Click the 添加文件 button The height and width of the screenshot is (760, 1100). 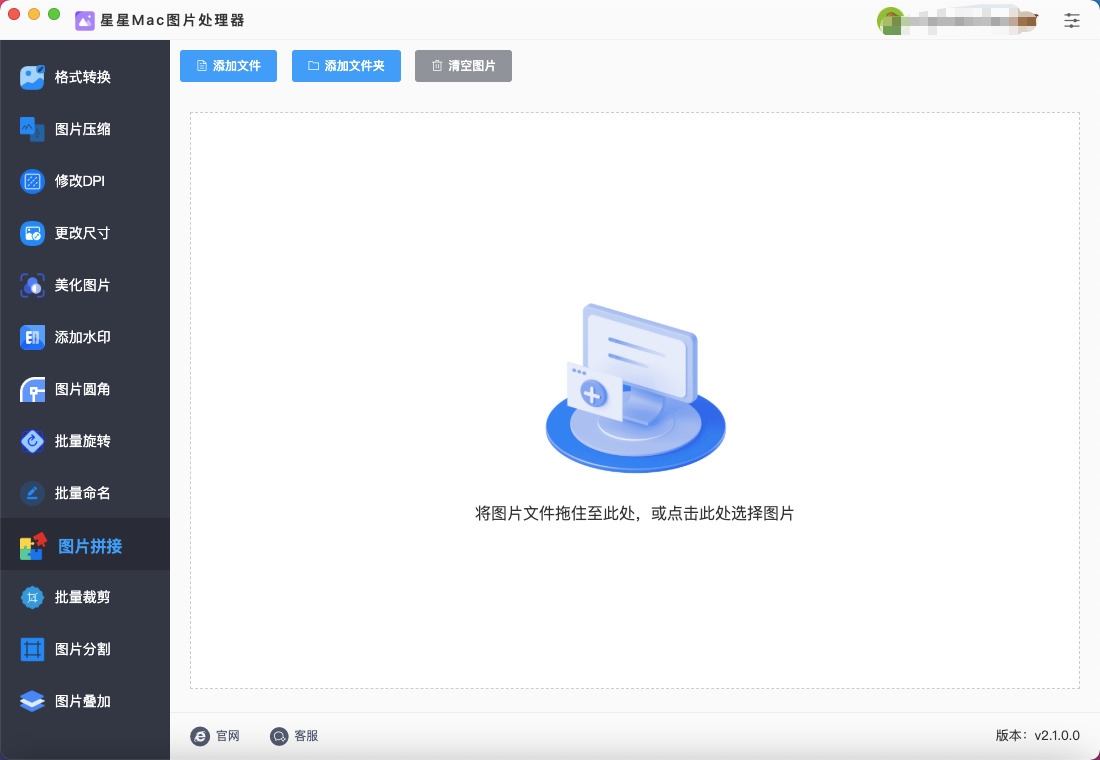pos(228,66)
